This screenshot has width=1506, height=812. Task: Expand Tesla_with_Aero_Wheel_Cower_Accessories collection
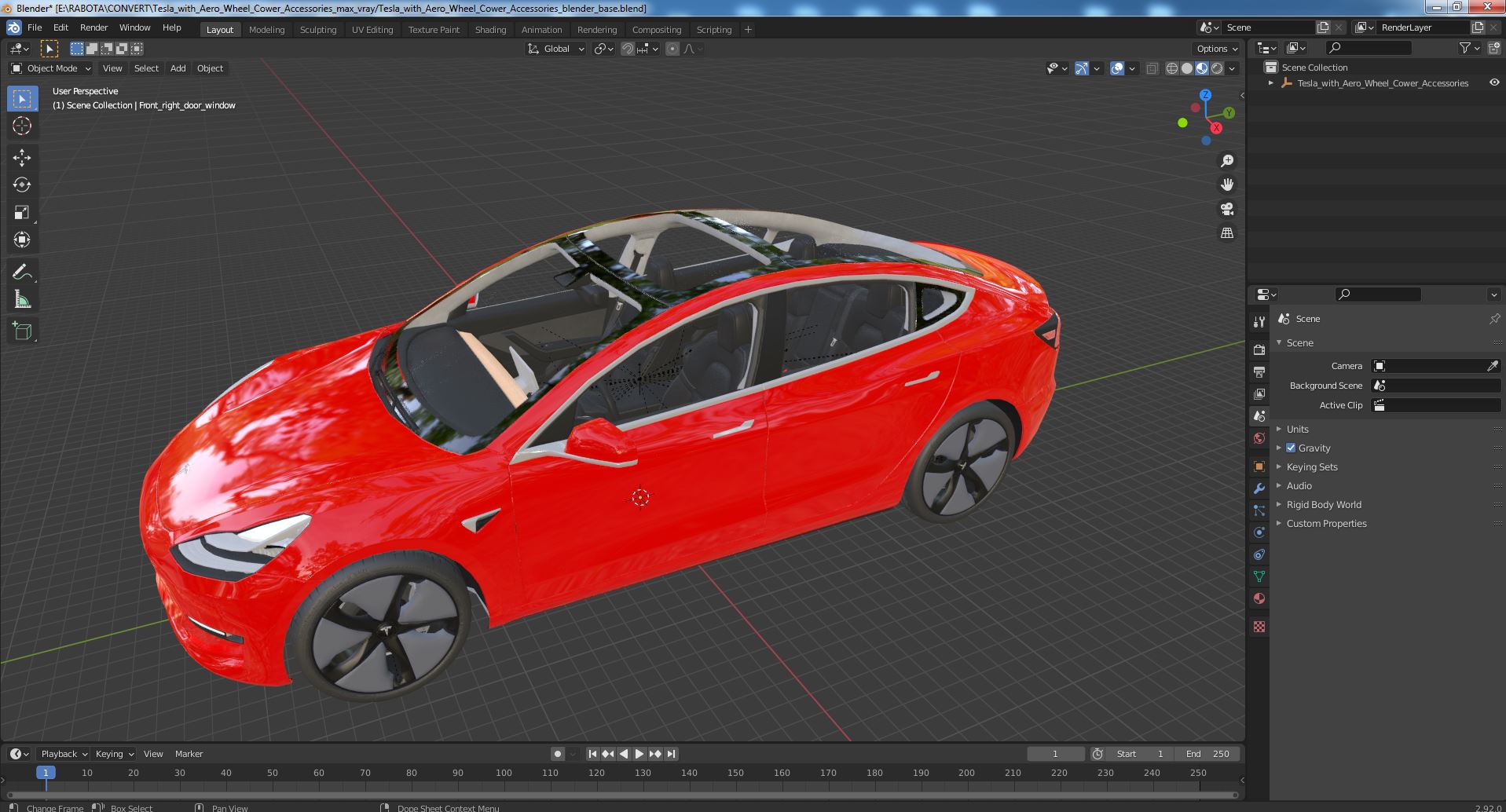coord(1271,83)
